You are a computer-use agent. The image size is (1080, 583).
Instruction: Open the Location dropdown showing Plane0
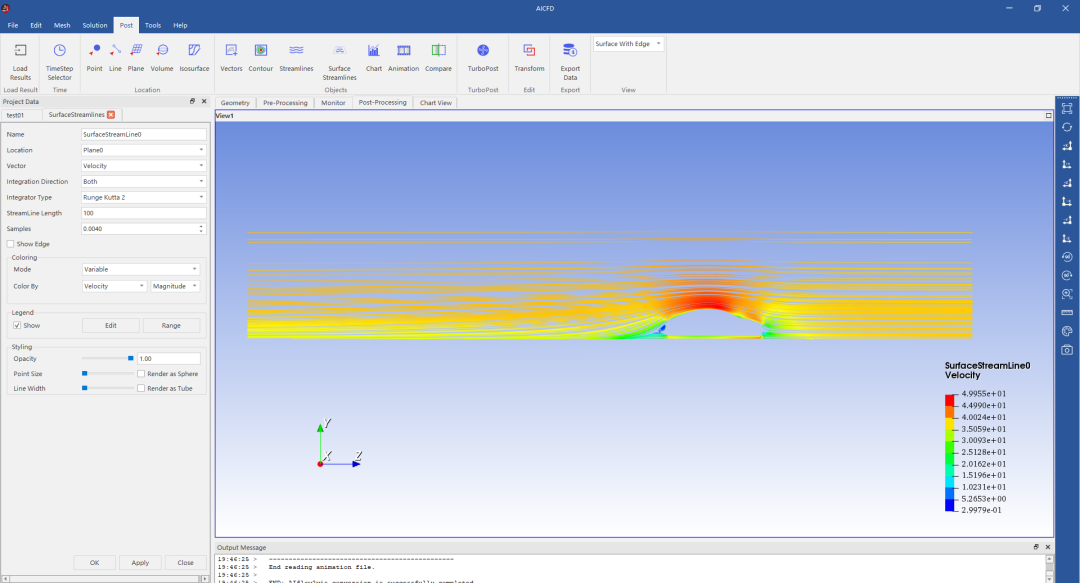tap(143, 150)
